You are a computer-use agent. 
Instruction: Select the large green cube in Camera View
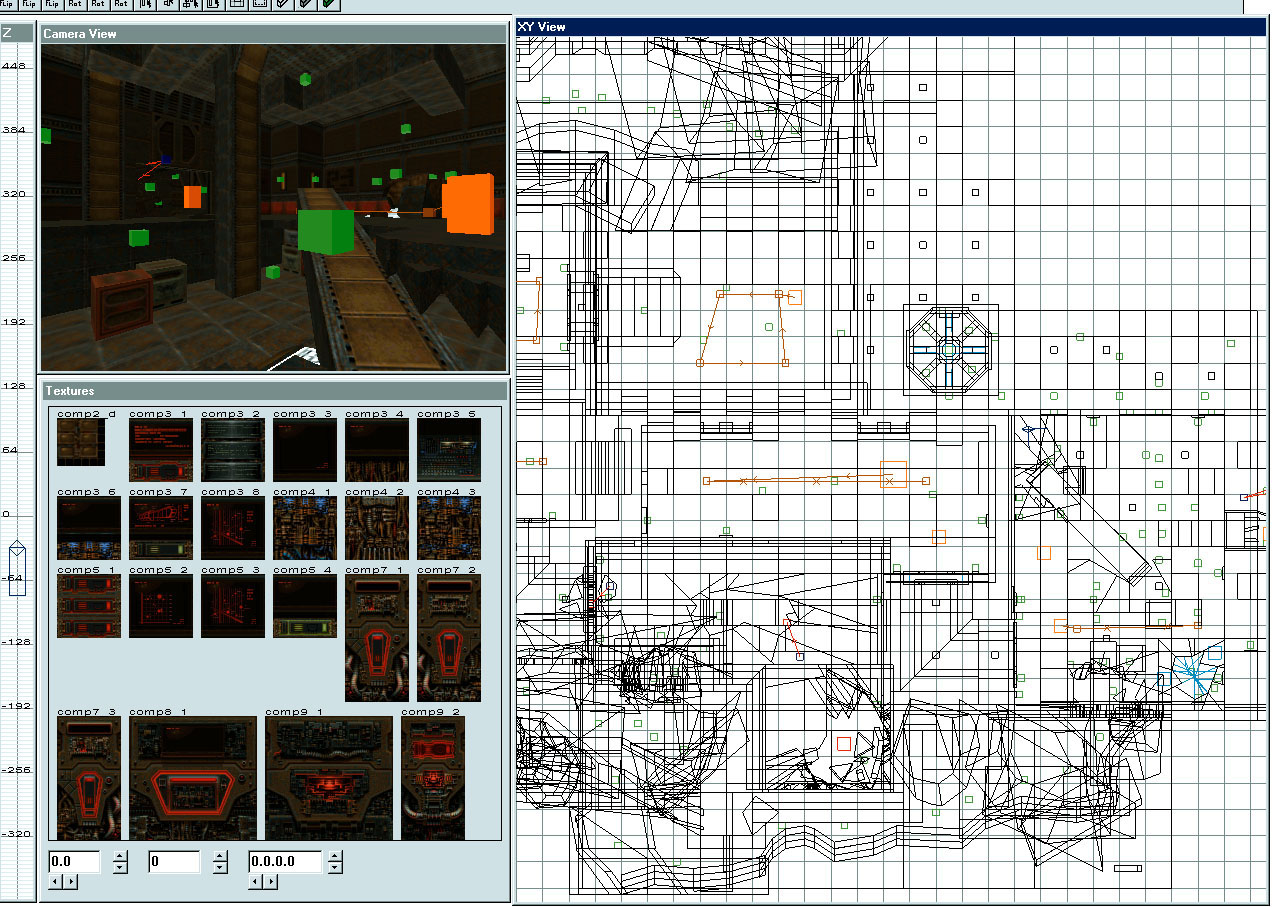point(325,231)
